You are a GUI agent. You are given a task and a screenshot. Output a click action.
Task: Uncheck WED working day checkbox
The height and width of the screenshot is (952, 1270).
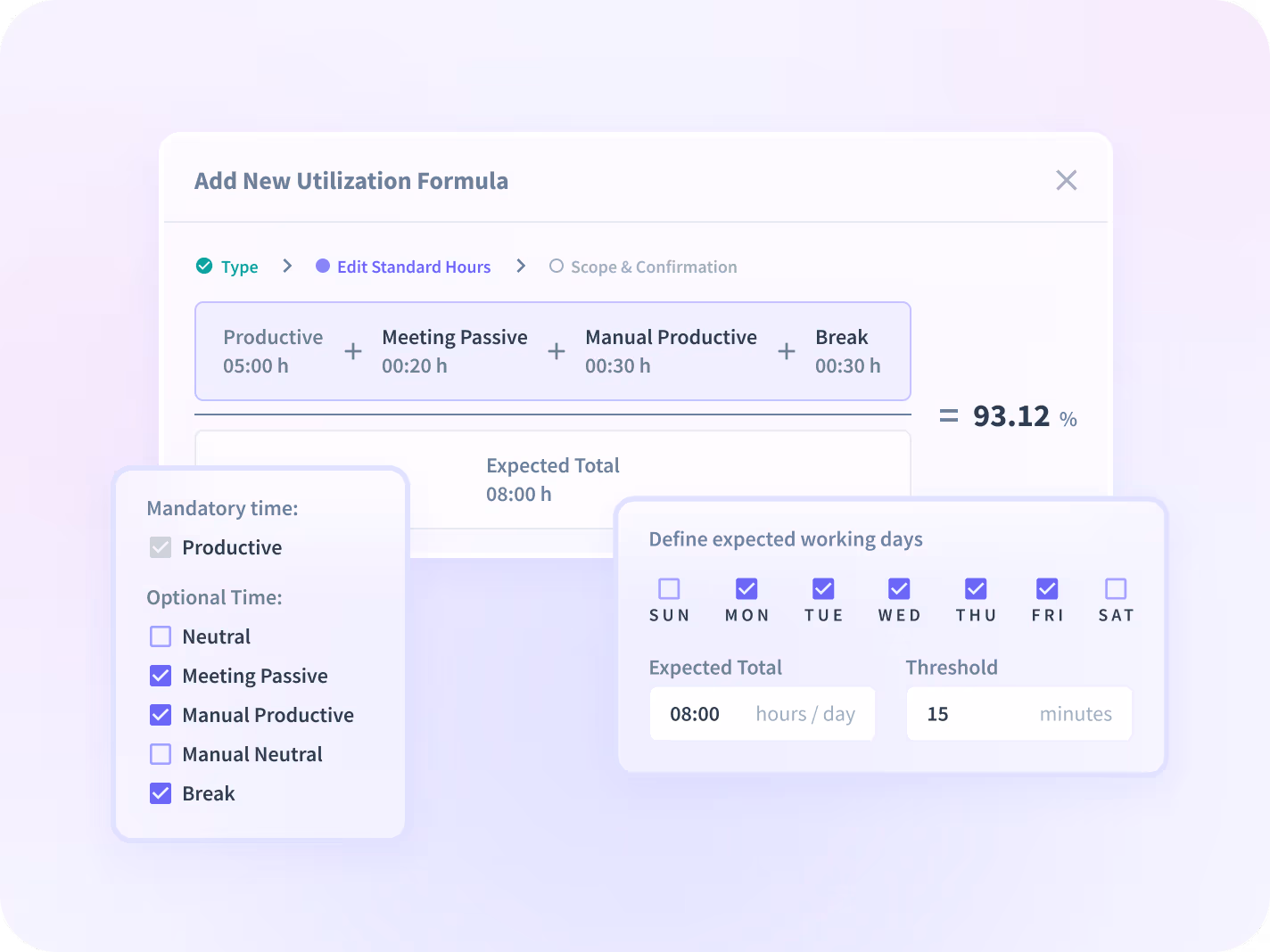(x=899, y=588)
